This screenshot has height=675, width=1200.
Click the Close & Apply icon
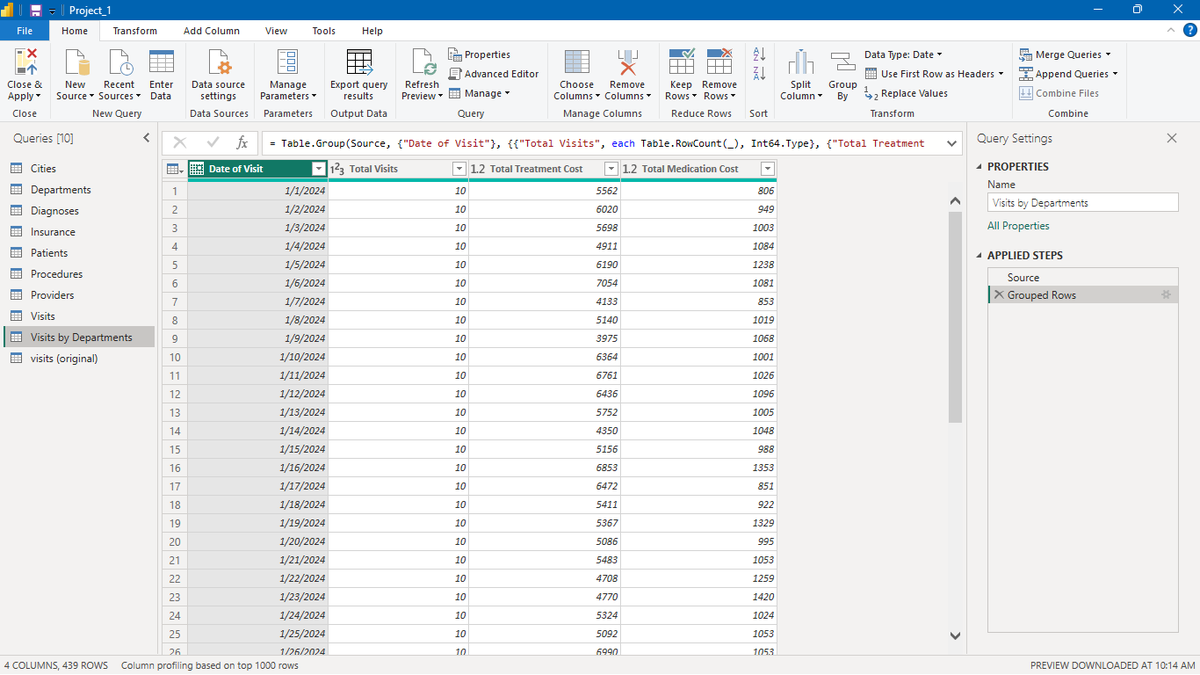click(25, 62)
